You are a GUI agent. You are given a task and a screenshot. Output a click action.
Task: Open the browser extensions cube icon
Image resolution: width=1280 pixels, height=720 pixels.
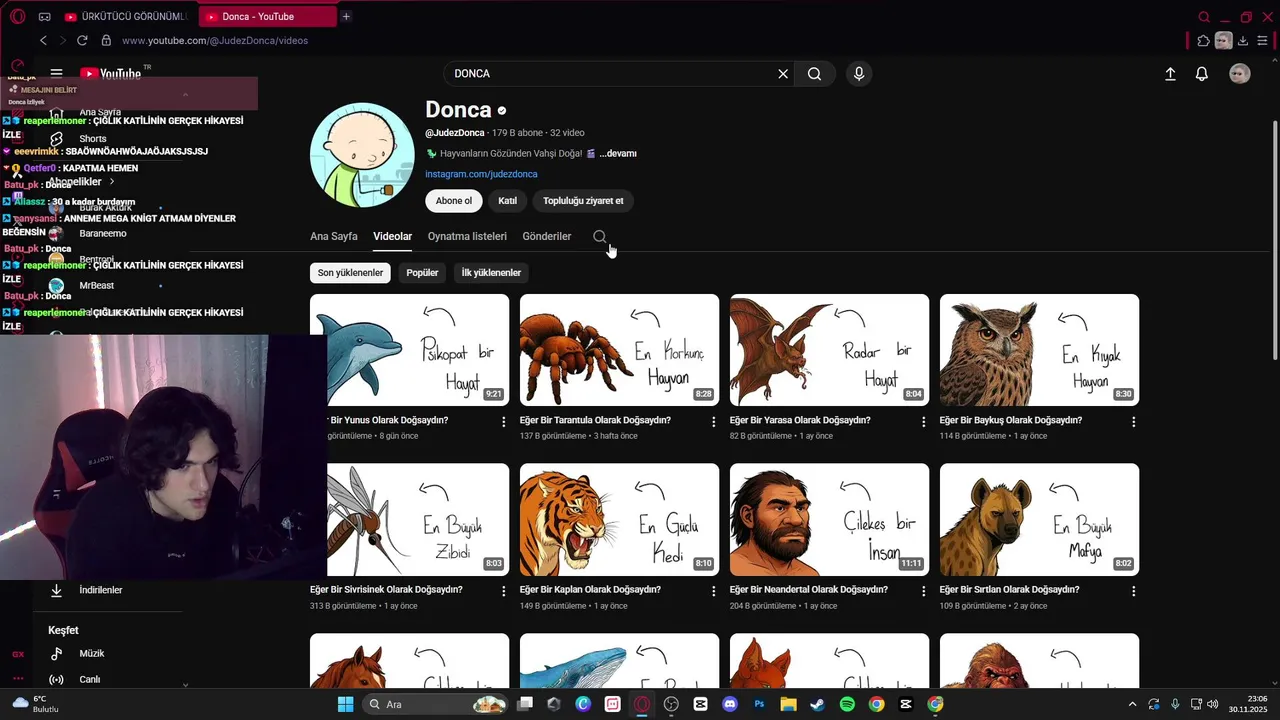click(x=1203, y=41)
